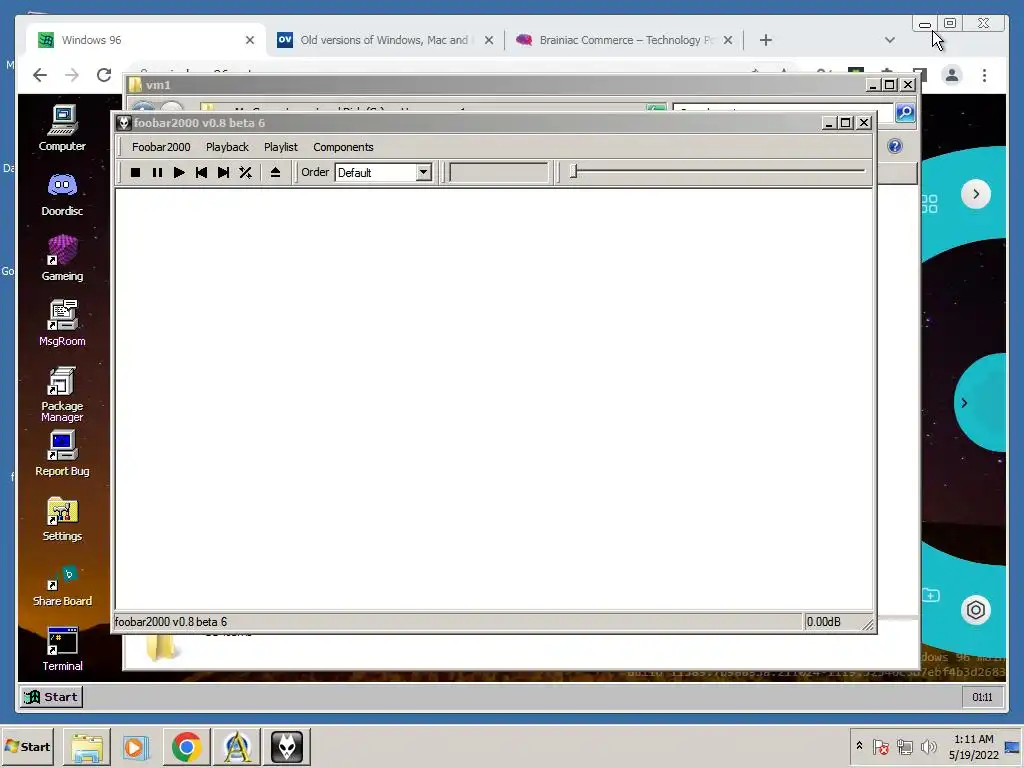Open the Computer desktop icon
Viewport: 1024px width, 768px height.
[62, 129]
